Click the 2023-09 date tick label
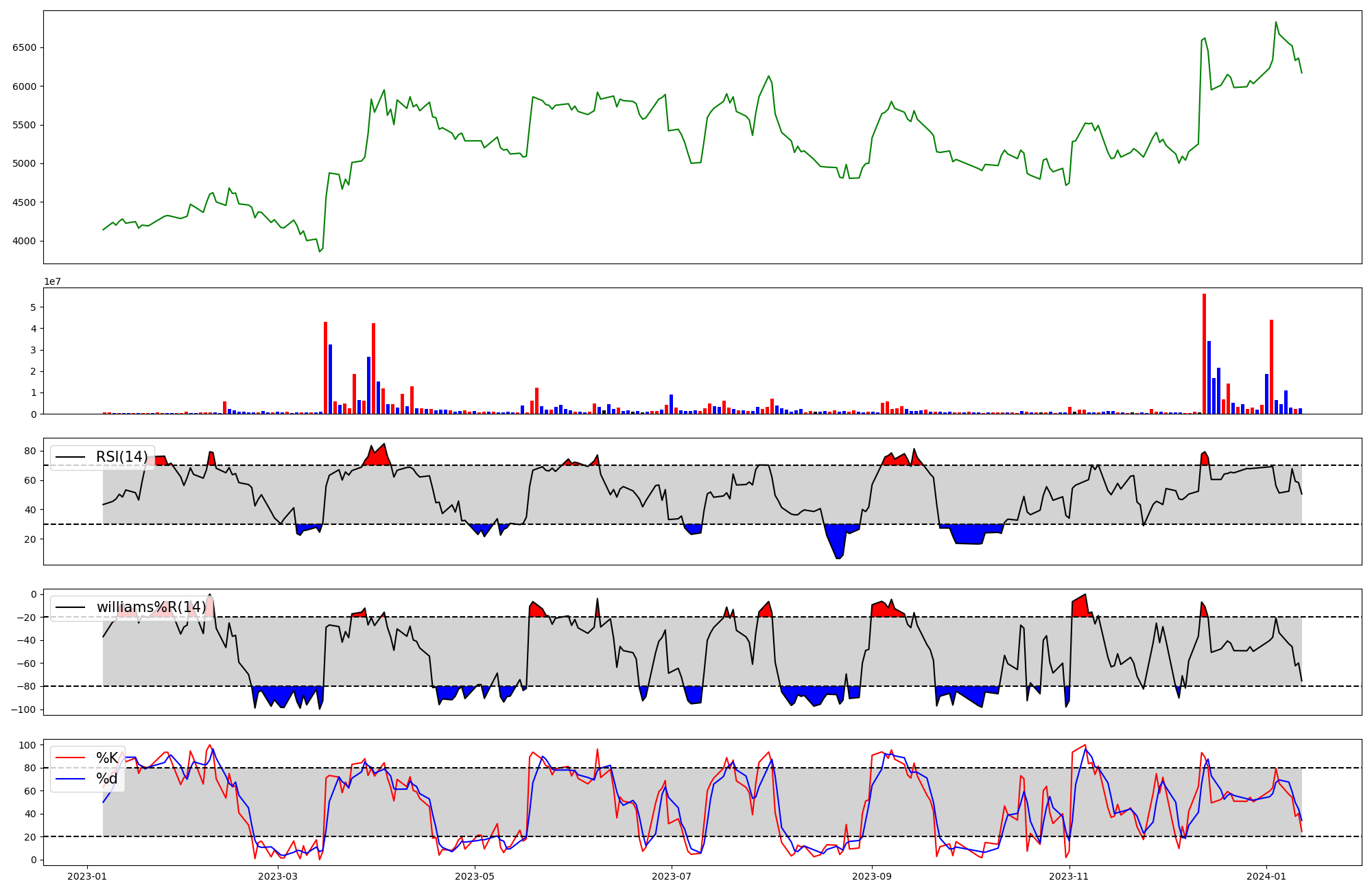 [872, 876]
